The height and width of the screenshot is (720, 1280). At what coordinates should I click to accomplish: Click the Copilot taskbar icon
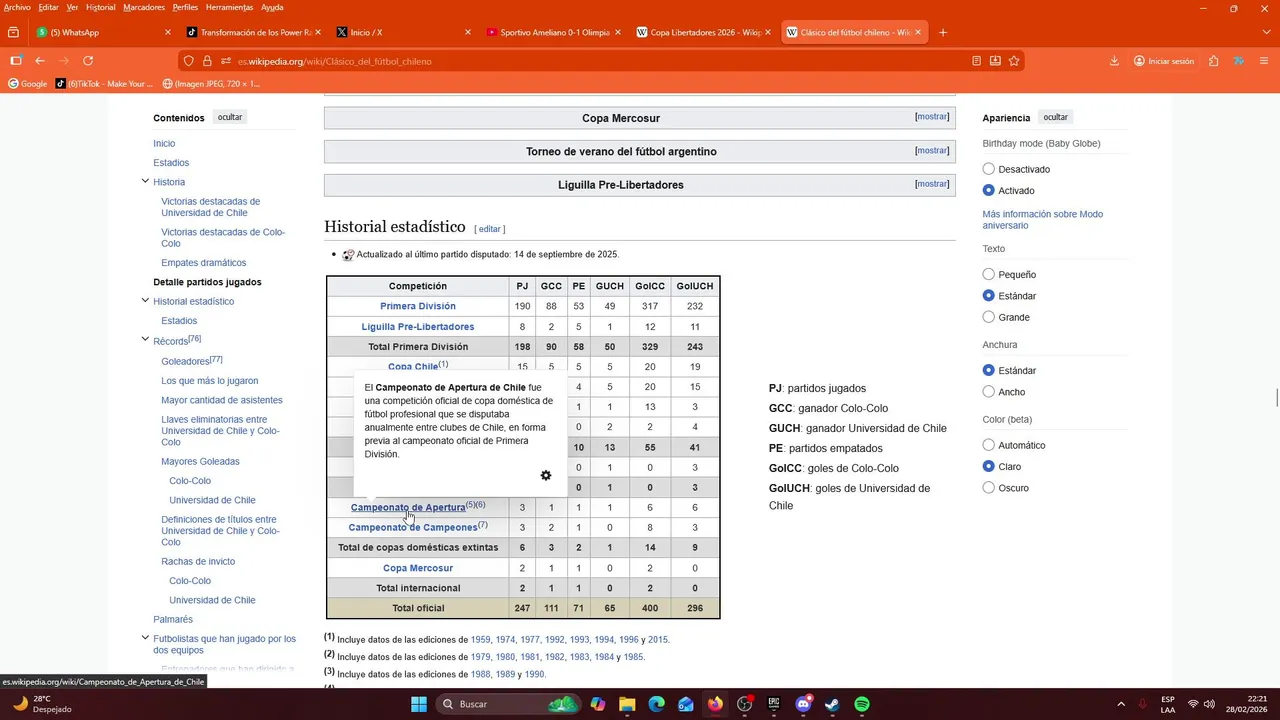[x=598, y=704]
